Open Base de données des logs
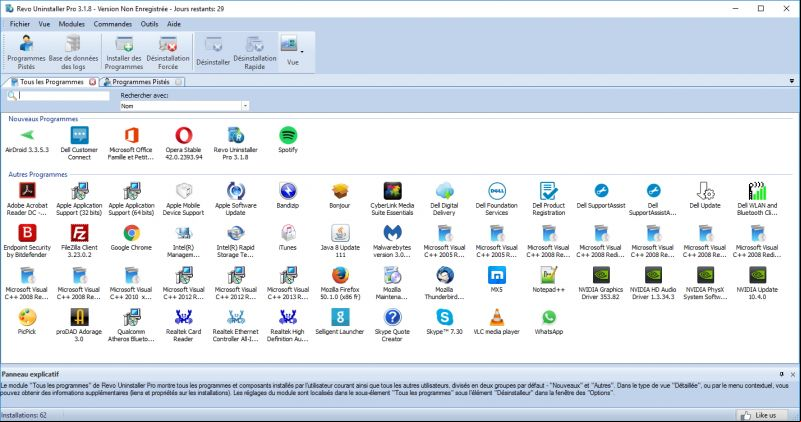The height and width of the screenshot is (422, 801). click(73, 53)
